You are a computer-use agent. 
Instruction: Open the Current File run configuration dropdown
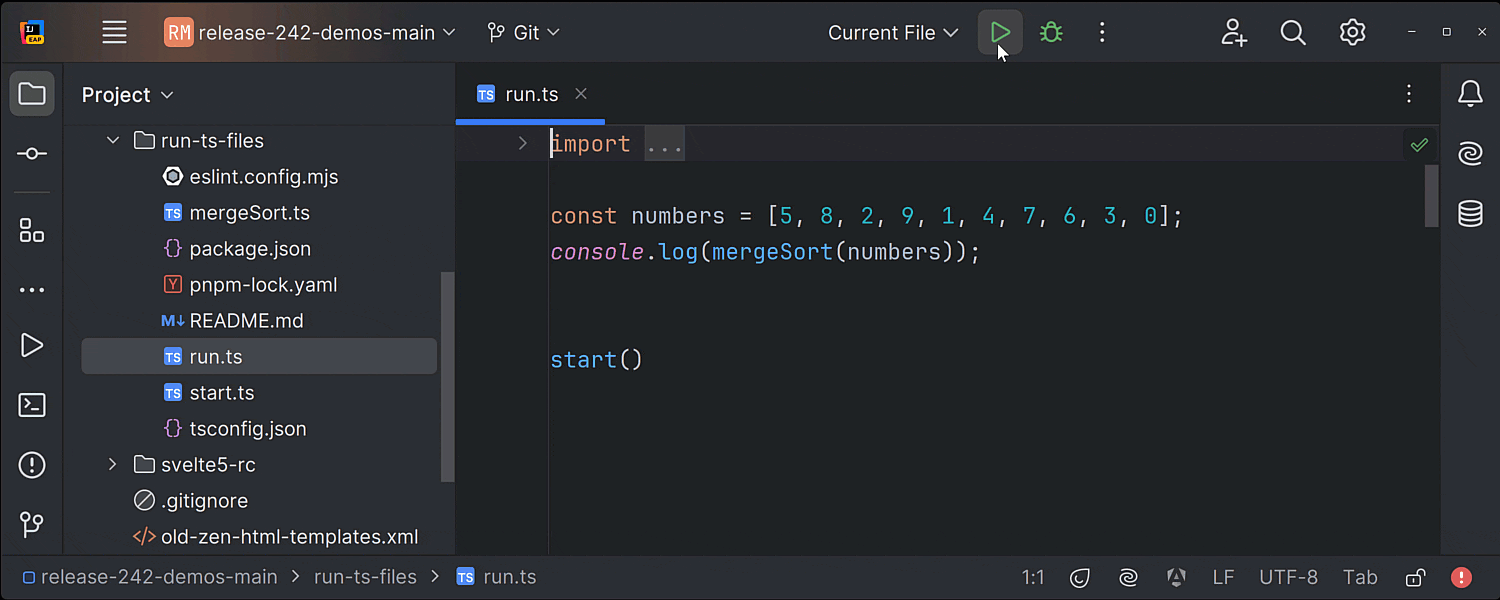pyautogui.click(x=893, y=33)
